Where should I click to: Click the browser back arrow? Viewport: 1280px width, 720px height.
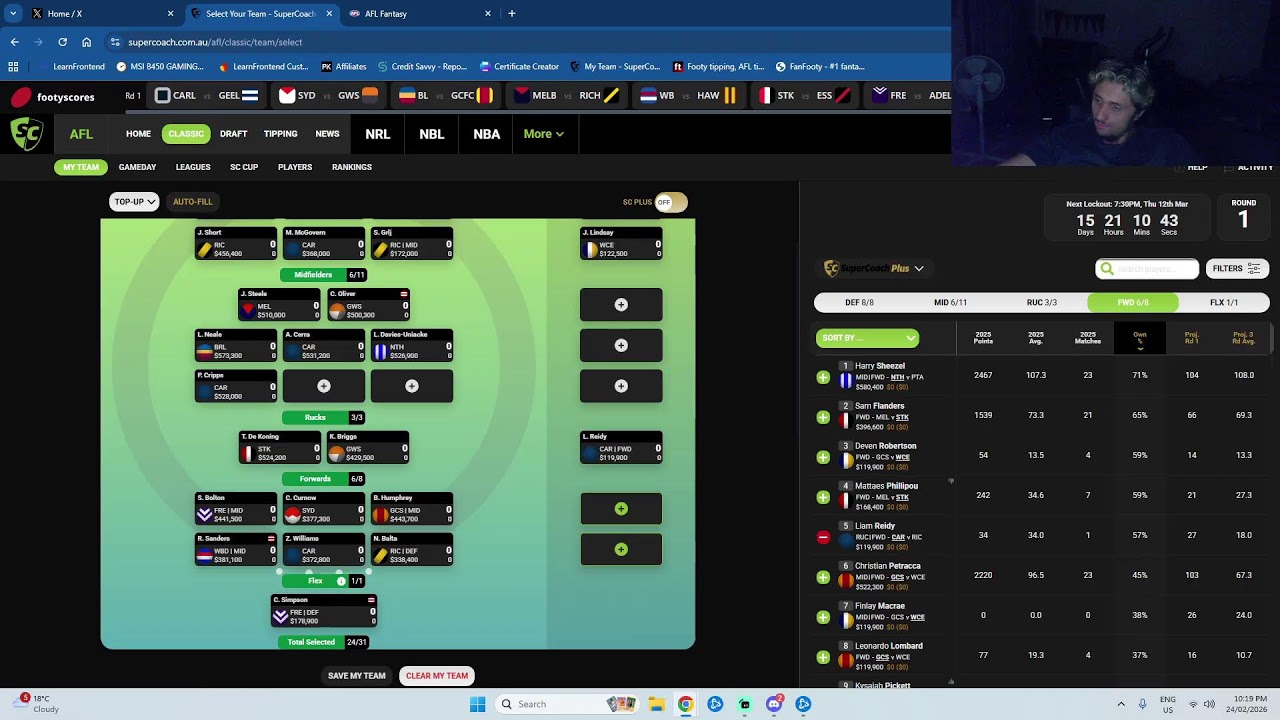[x=14, y=42]
